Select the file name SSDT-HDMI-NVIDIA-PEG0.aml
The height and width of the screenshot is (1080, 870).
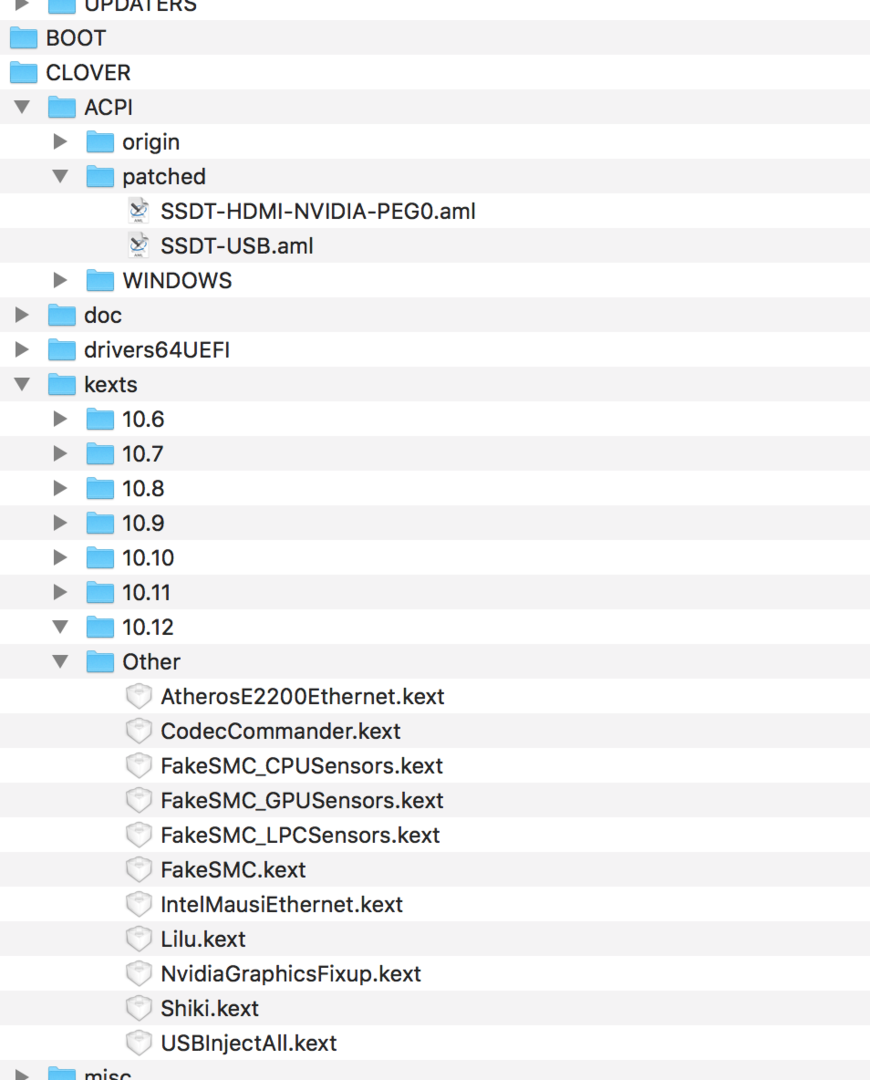[318, 211]
